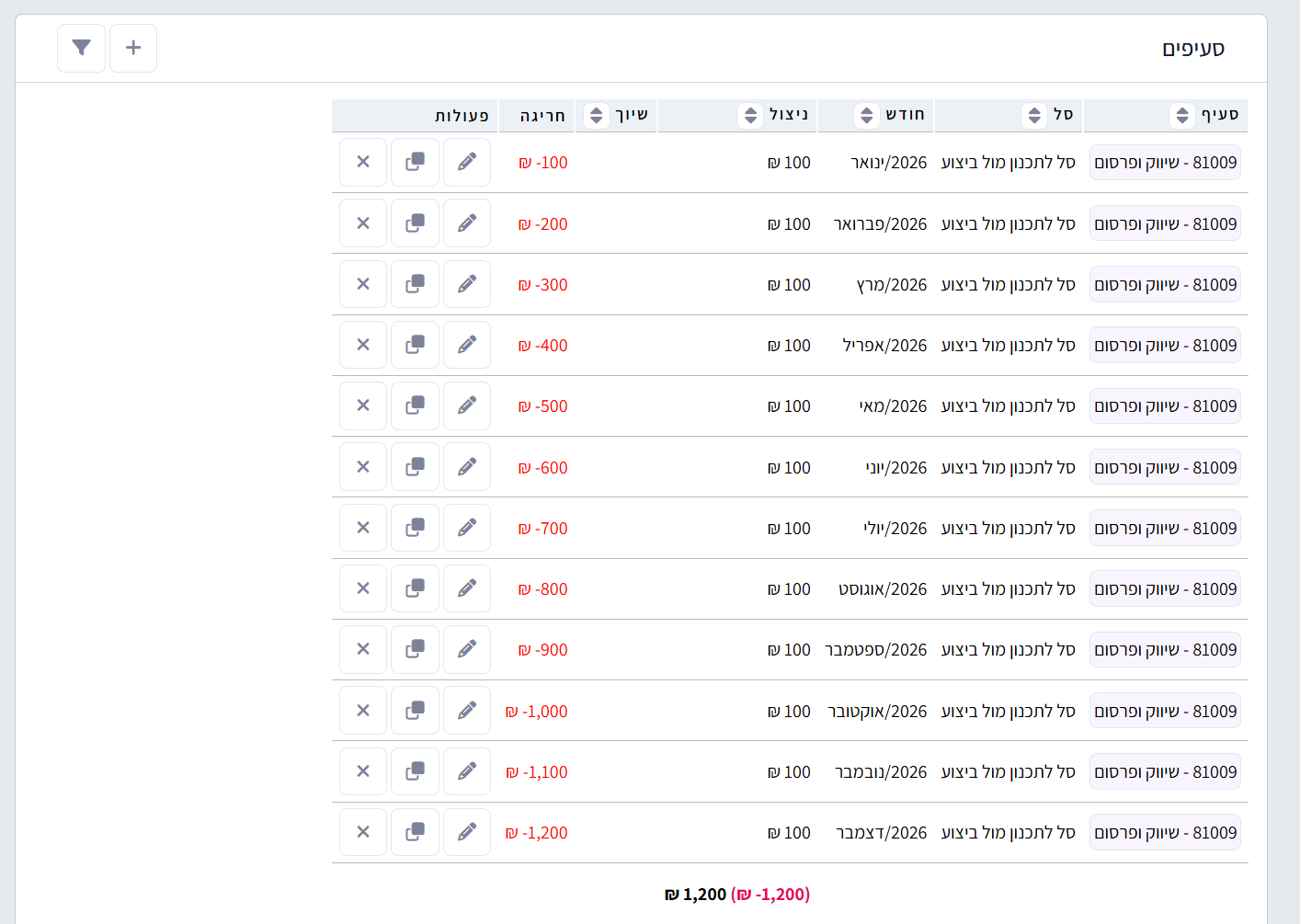Delete the מרץ/2026 row
Screen dimensions: 1300x924
click(x=363, y=284)
